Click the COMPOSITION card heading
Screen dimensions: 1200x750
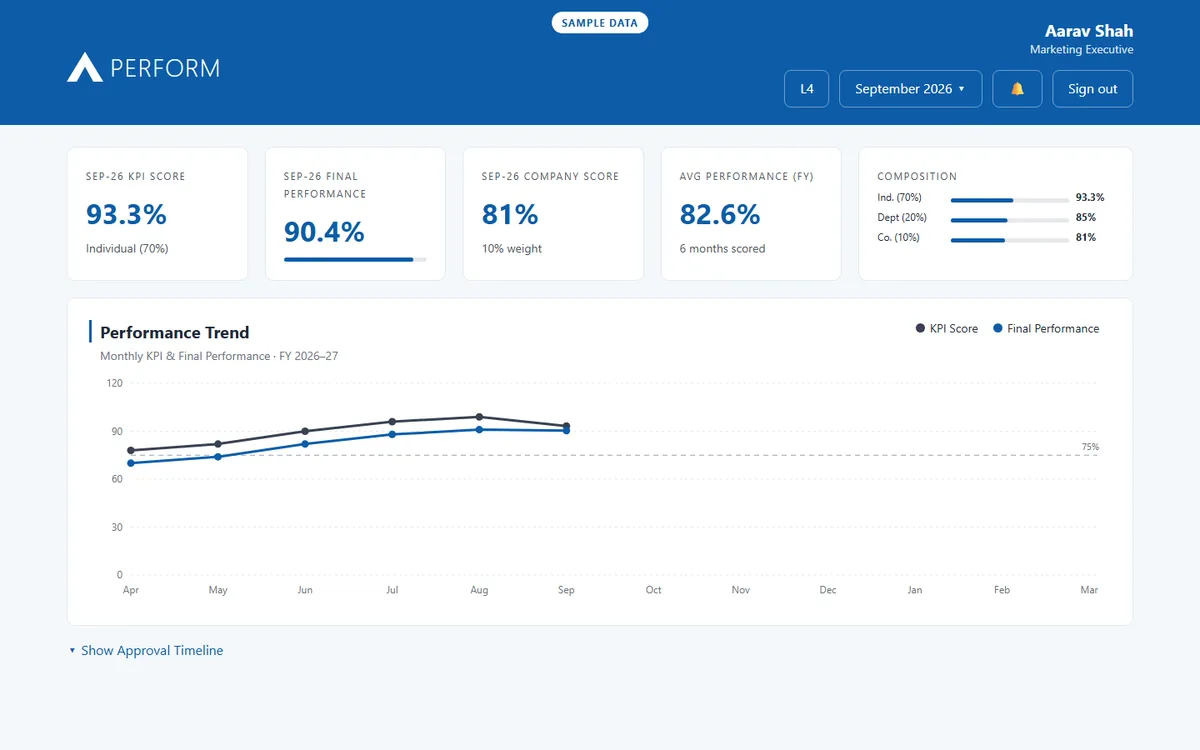pyautogui.click(x=917, y=176)
